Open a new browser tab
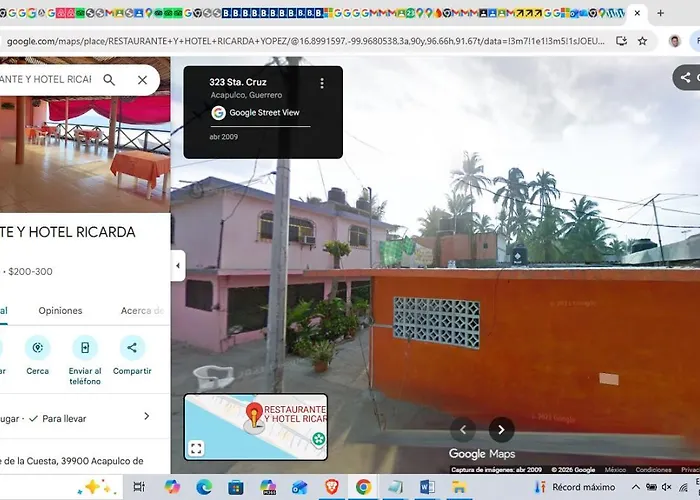 660,13
